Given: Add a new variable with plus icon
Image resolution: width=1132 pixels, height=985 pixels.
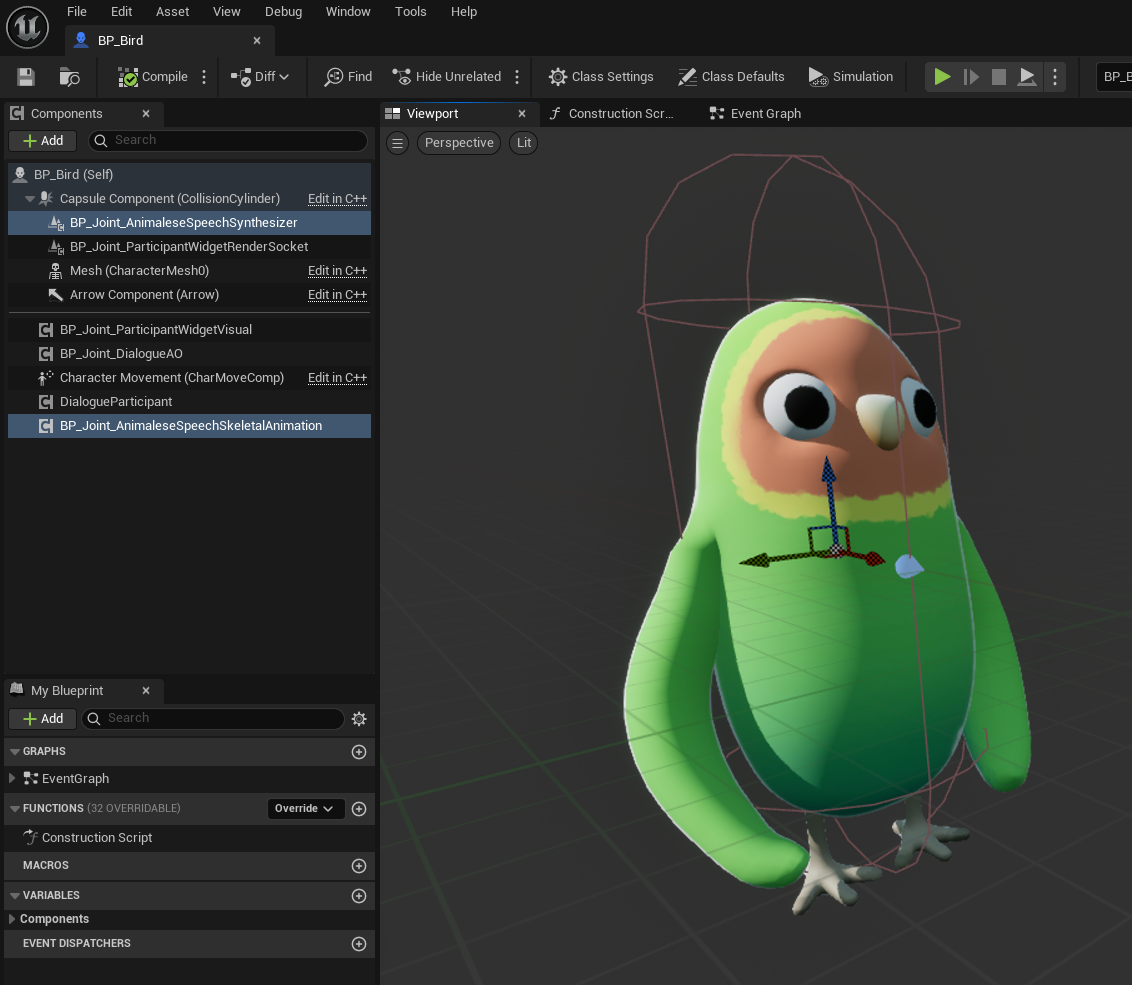Looking at the screenshot, I should click(x=359, y=896).
